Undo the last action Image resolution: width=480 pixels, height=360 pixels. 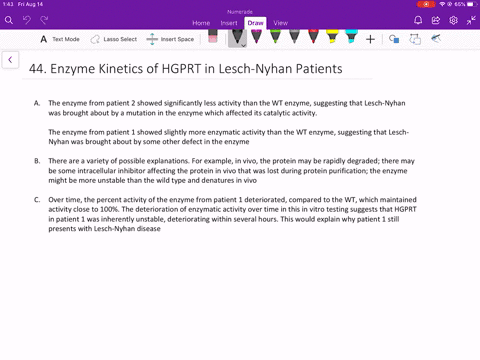tap(27, 20)
